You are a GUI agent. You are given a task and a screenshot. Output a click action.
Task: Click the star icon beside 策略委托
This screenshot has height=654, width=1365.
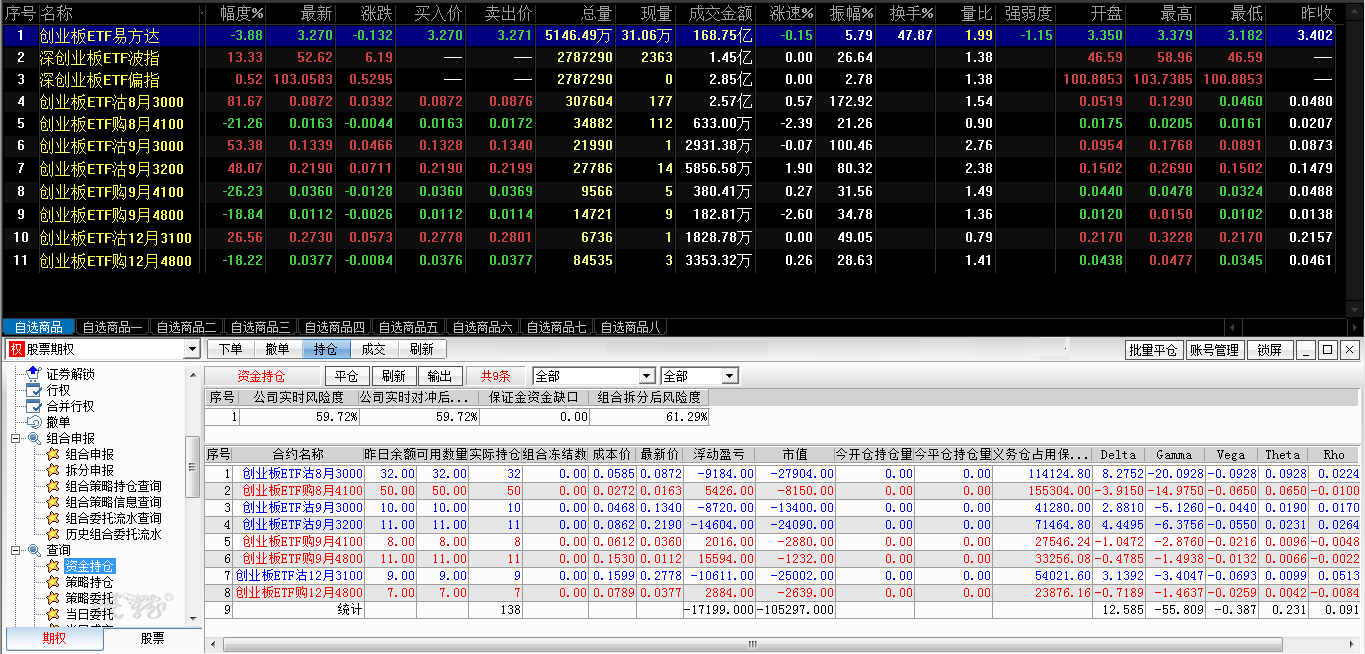(54, 598)
